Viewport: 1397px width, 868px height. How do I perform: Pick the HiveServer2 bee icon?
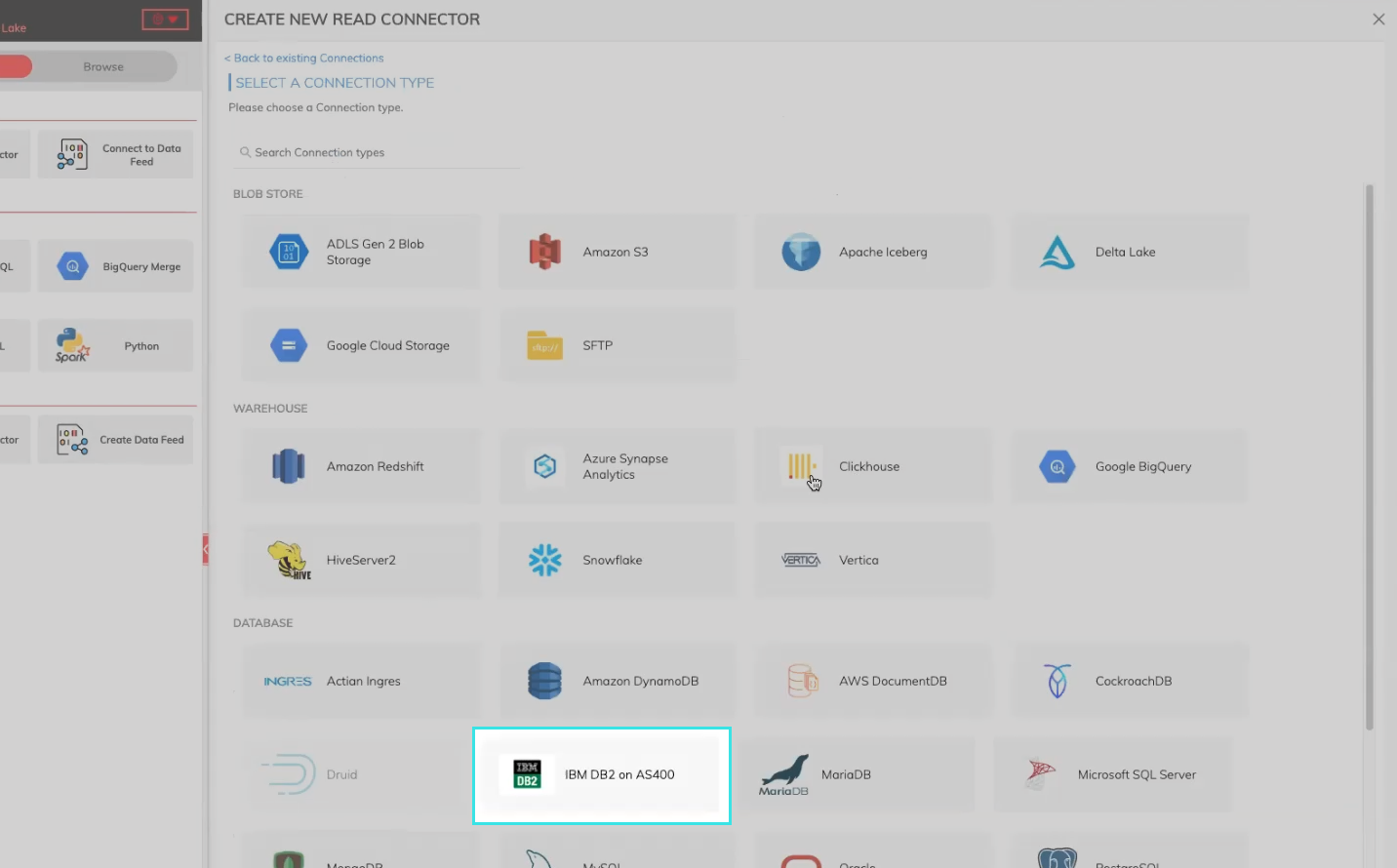tap(289, 560)
